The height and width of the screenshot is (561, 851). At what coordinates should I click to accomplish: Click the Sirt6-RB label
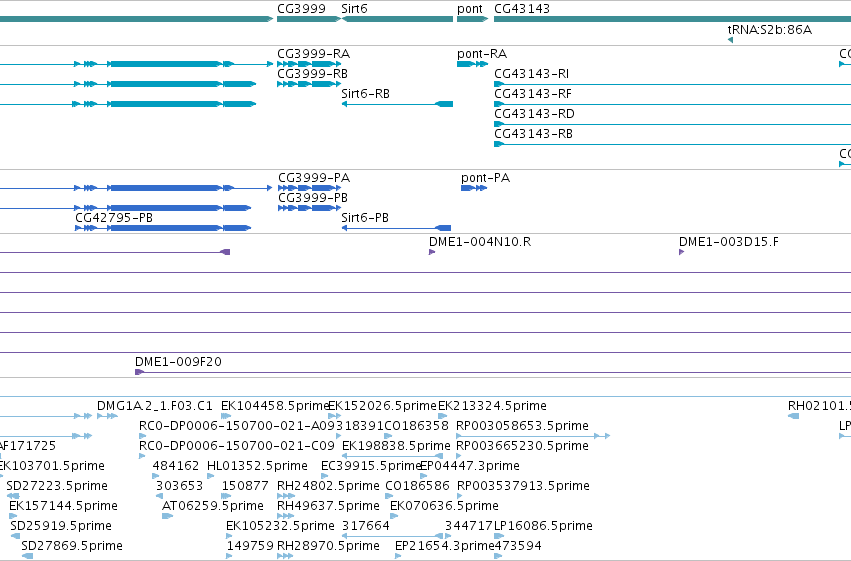[365, 94]
